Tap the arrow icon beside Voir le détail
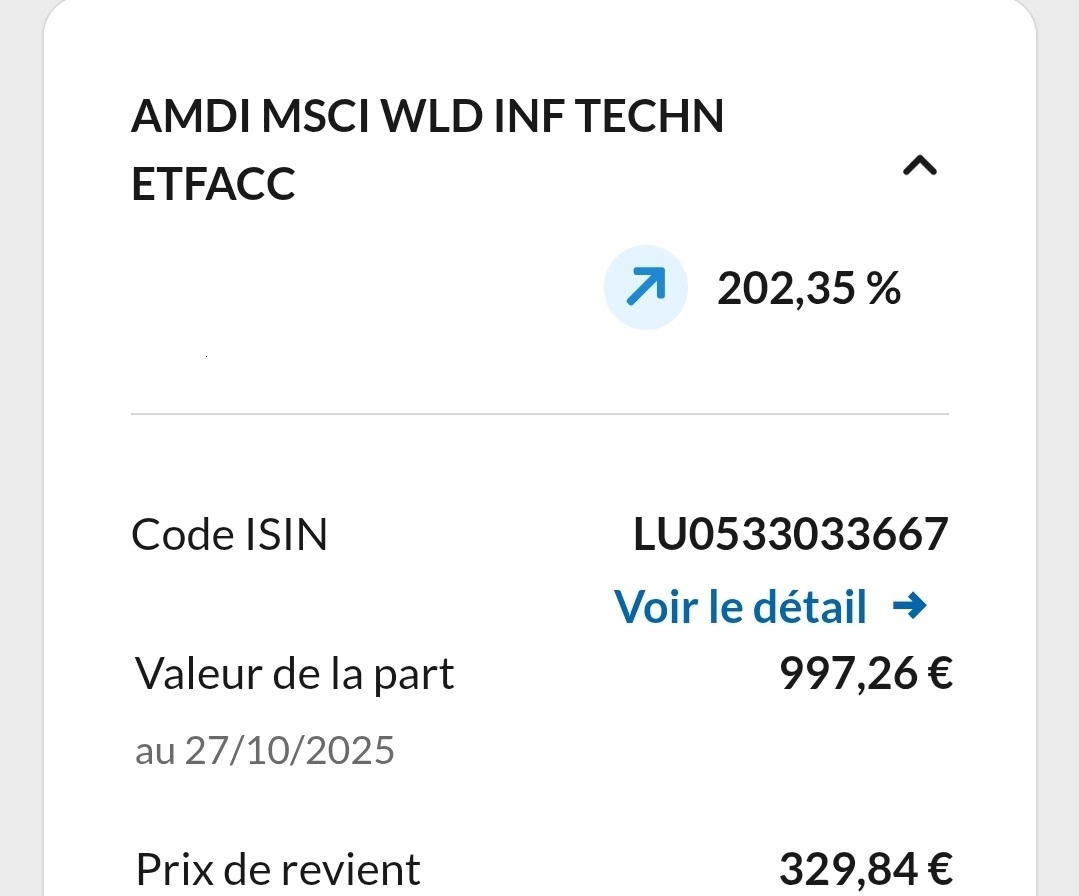The height and width of the screenshot is (896, 1079). click(x=909, y=605)
